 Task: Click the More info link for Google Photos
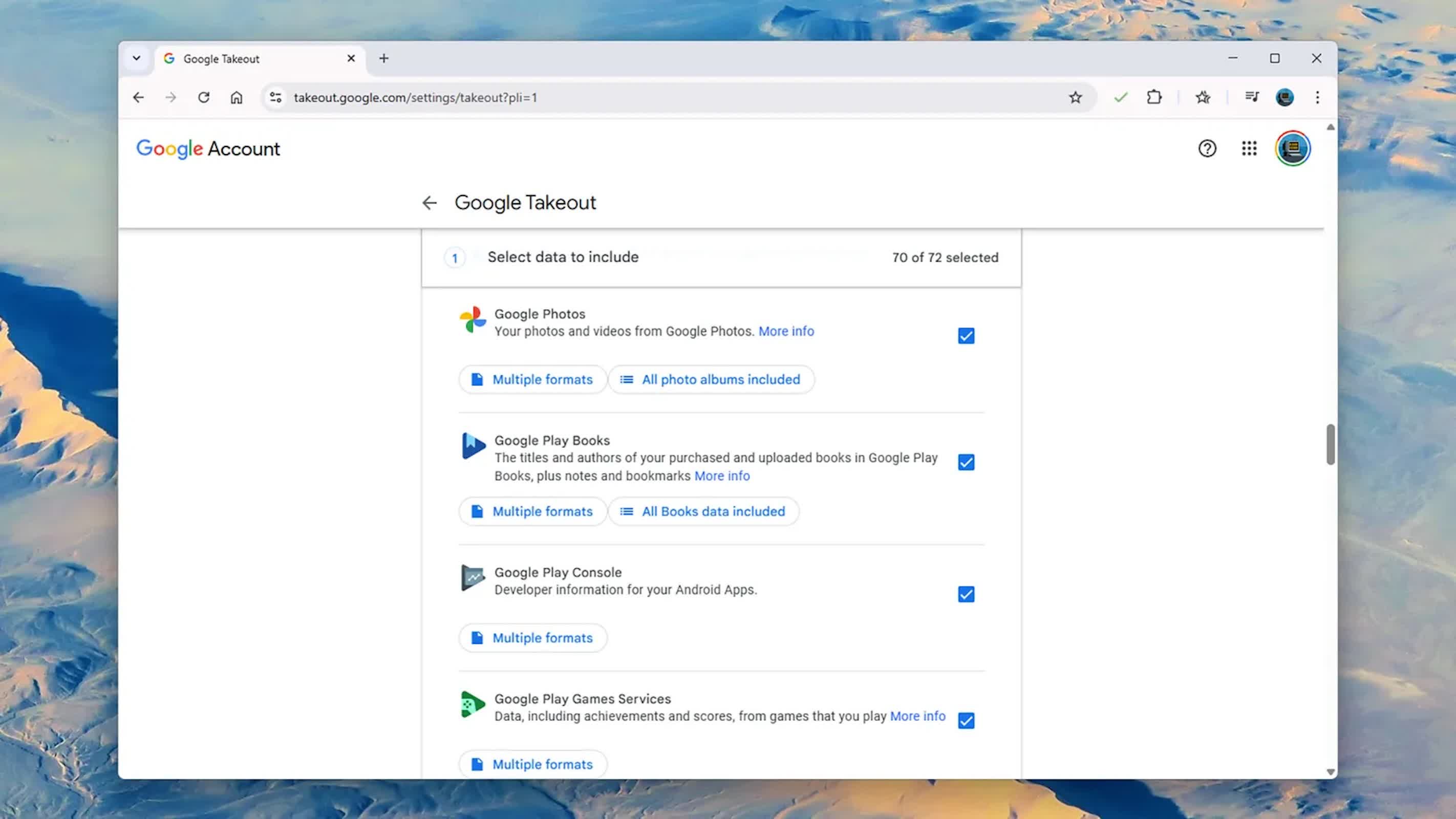pyautogui.click(x=786, y=331)
